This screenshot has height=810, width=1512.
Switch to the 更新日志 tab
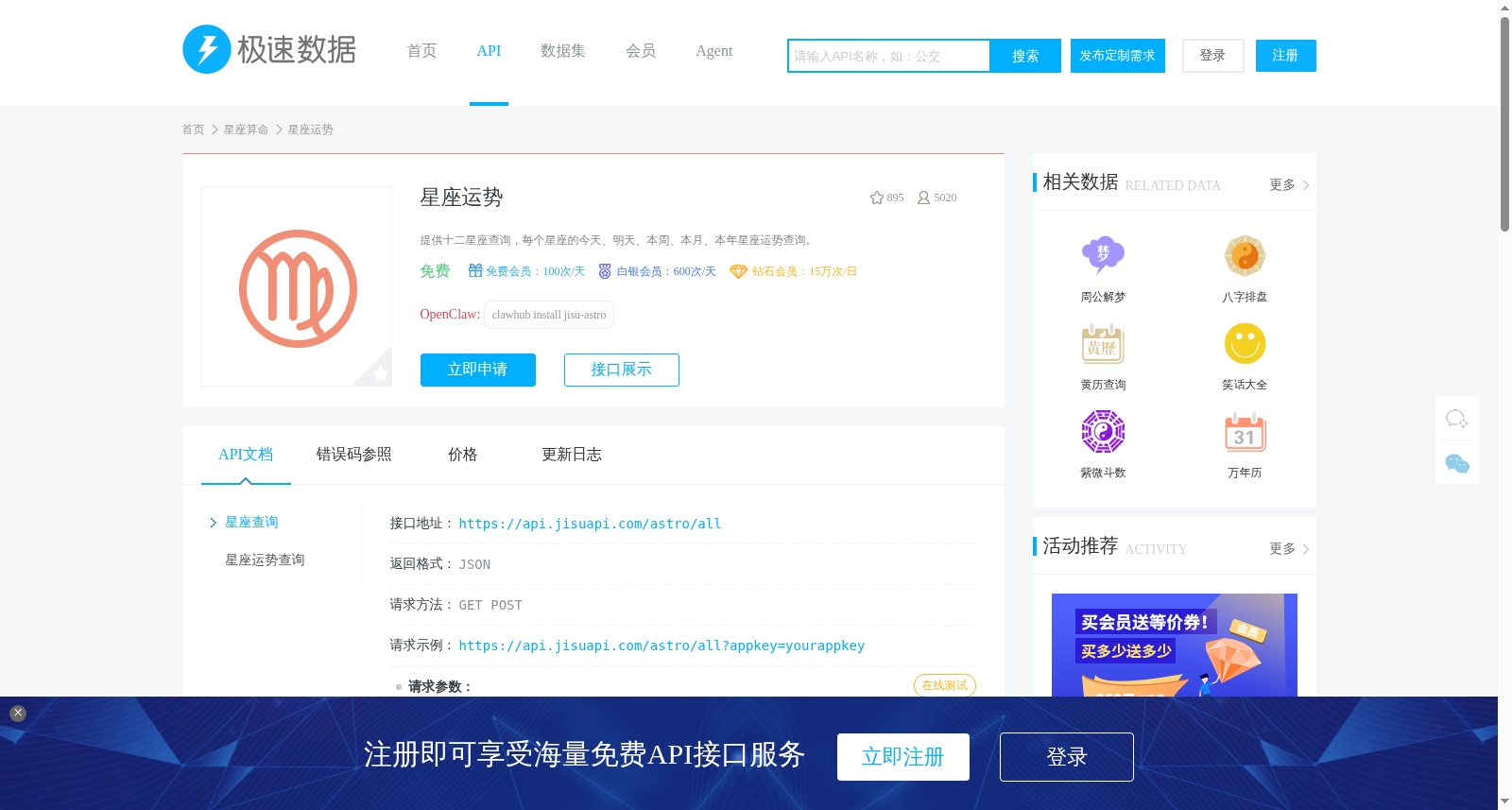click(x=572, y=455)
